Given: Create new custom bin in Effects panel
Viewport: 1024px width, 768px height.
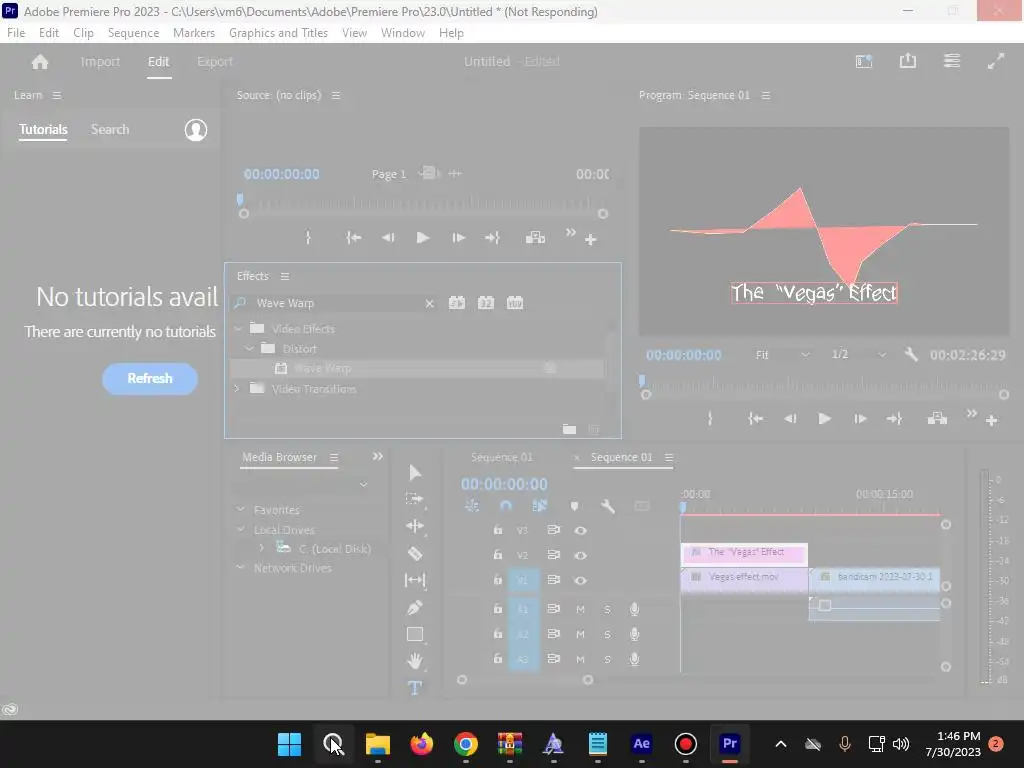Looking at the screenshot, I should [569, 429].
